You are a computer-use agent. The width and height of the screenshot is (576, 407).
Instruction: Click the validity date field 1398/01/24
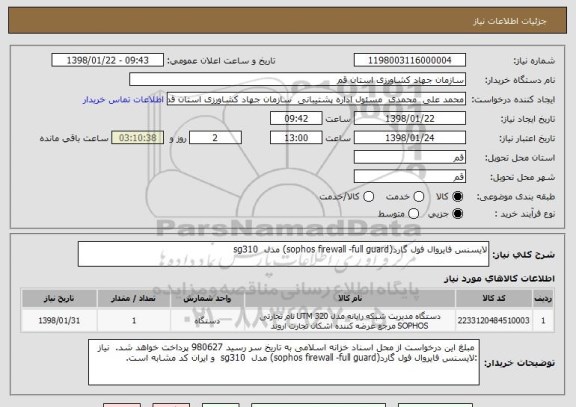[x=410, y=138]
